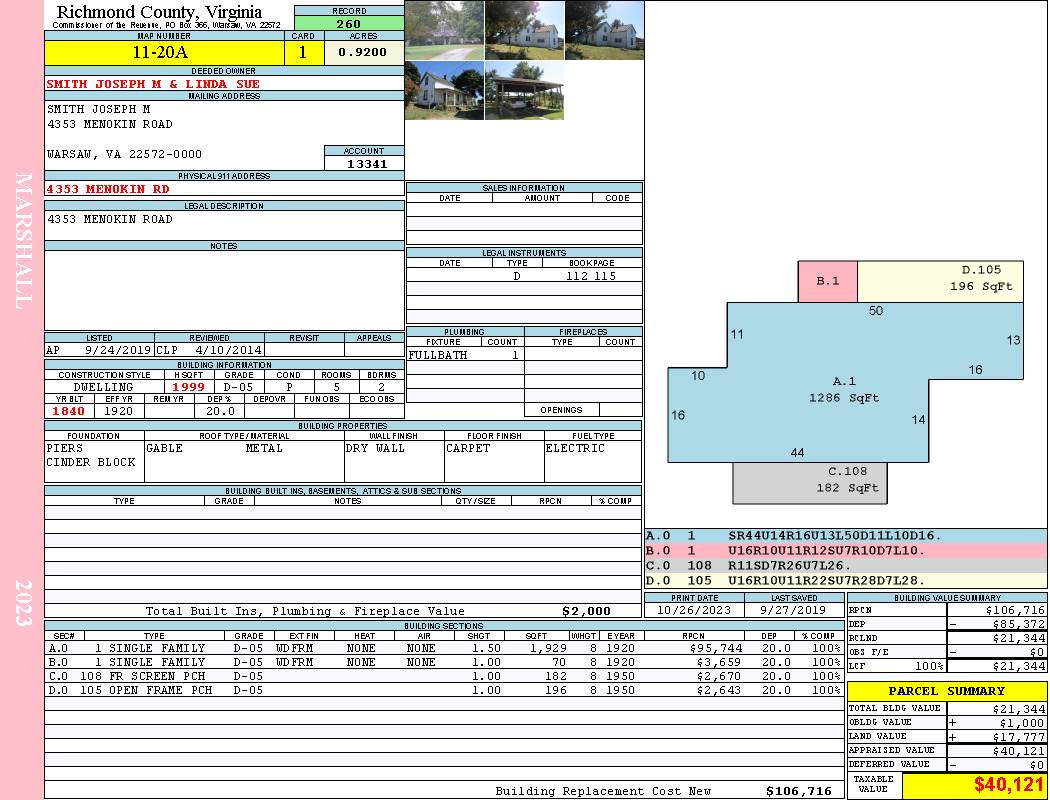Image resolution: width=1050 pixels, height=800 pixels.
Task: Click the EFF YR value 1920
Action: click(x=119, y=411)
